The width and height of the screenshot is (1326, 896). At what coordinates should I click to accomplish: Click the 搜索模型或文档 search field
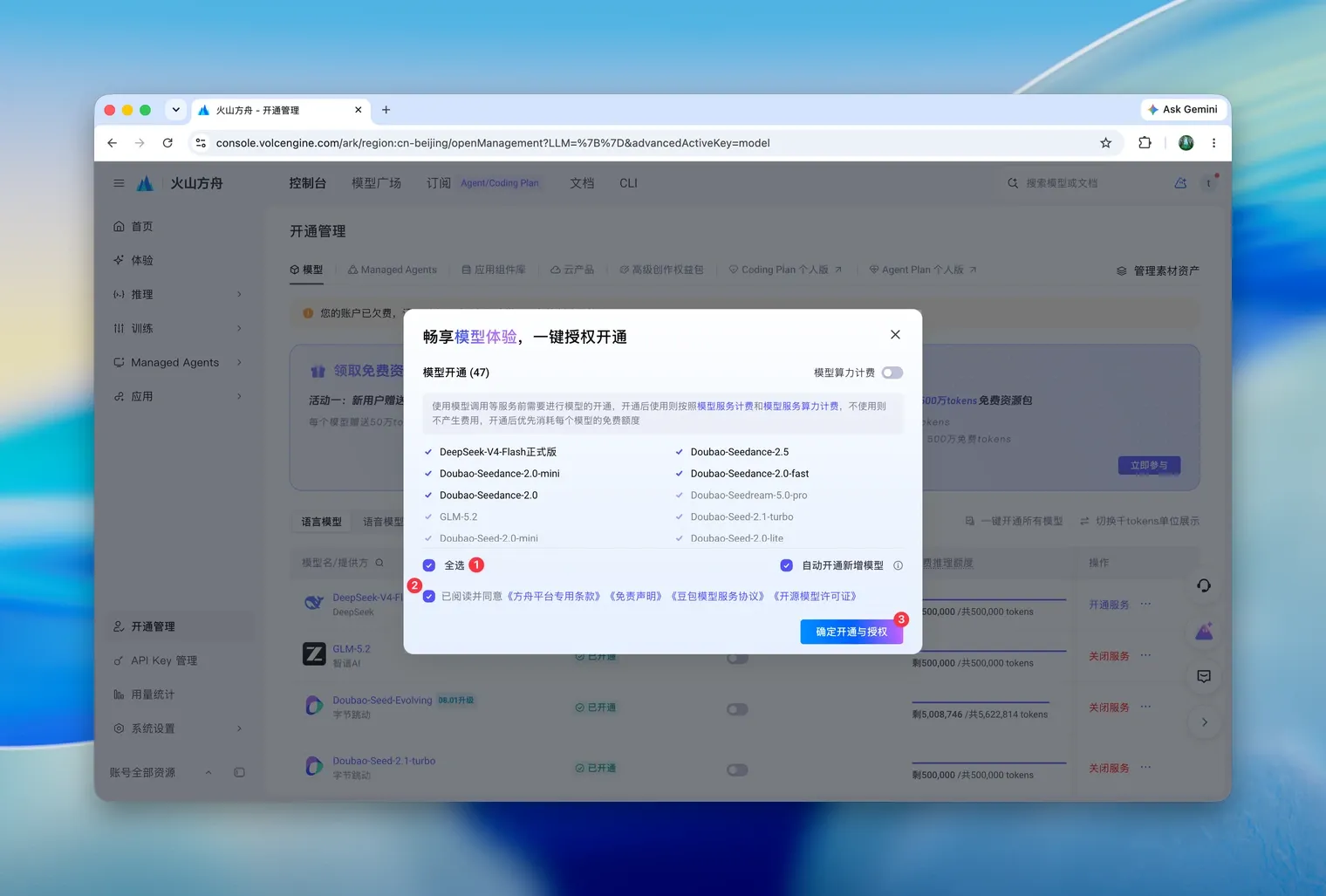click(1077, 183)
